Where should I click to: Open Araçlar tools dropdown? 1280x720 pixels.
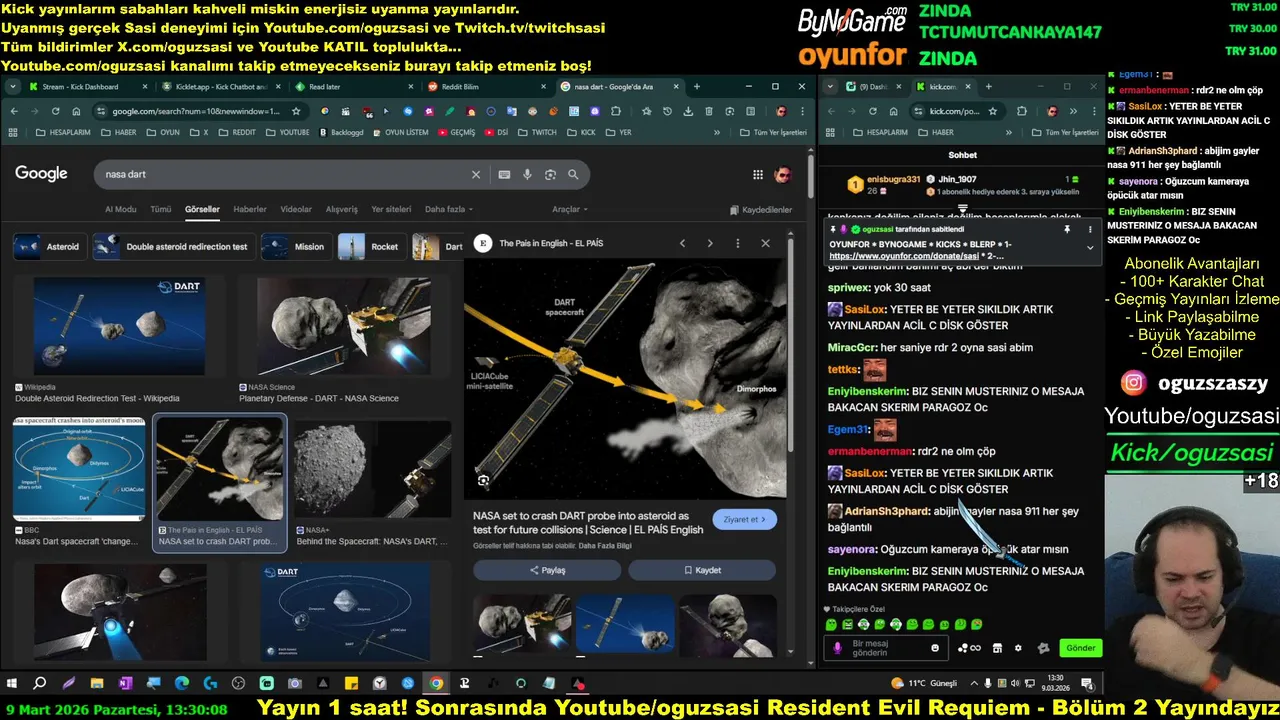click(570, 209)
